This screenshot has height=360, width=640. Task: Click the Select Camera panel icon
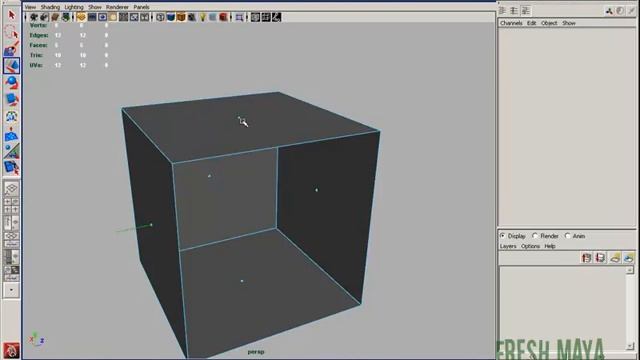[34, 17]
